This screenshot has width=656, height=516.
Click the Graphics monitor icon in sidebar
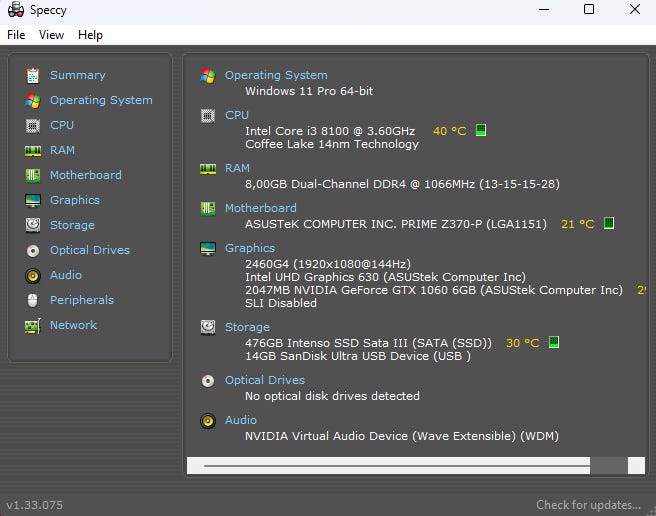coord(33,200)
